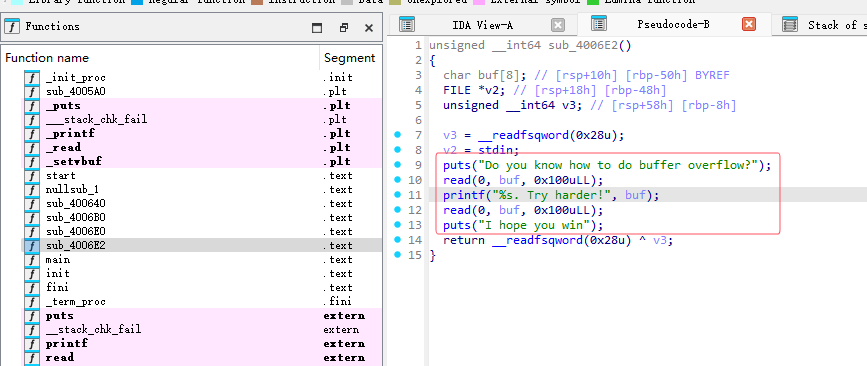The height and width of the screenshot is (366, 867).
Task: Click the IDA View-A tab icon
Action: coord(407,25)
